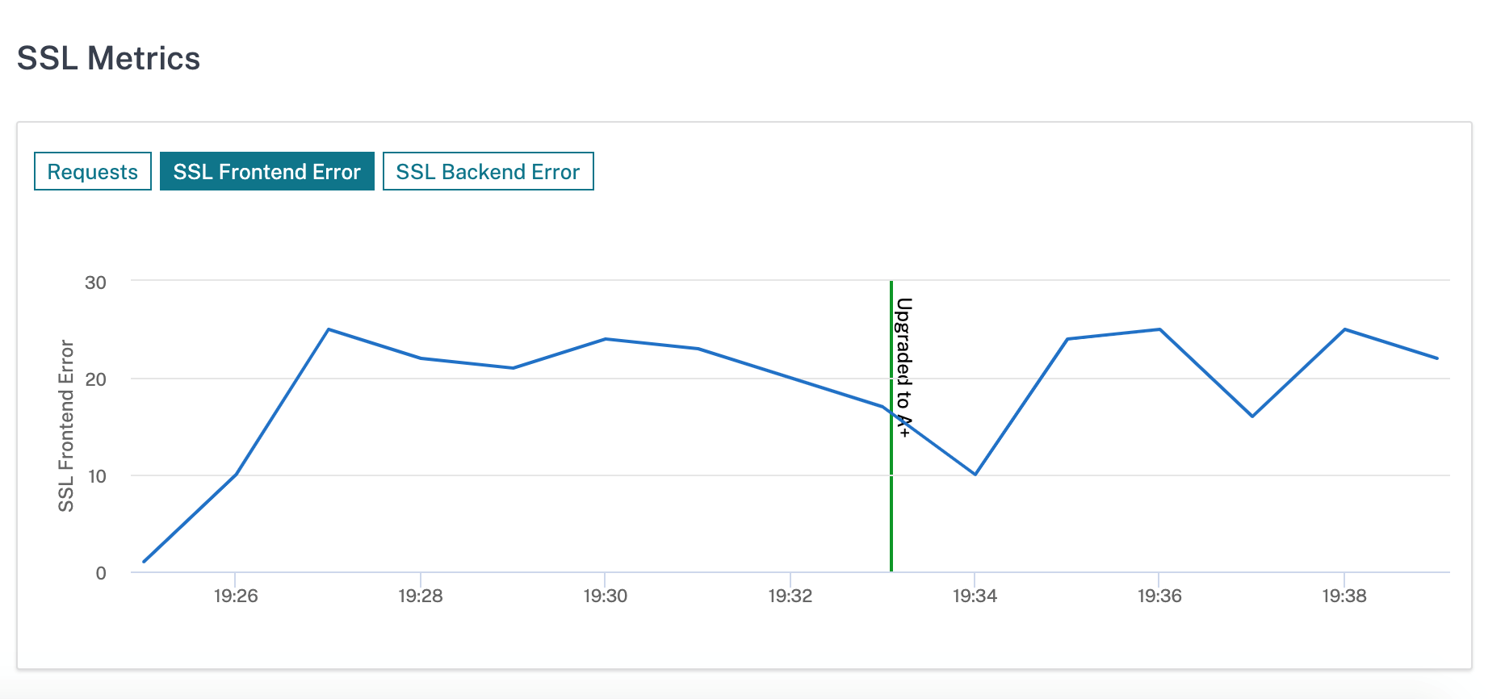This screenshot has width=1505, height=699.
Task: Select the 19:28 x-axis time label
Action: coord(421,596)
